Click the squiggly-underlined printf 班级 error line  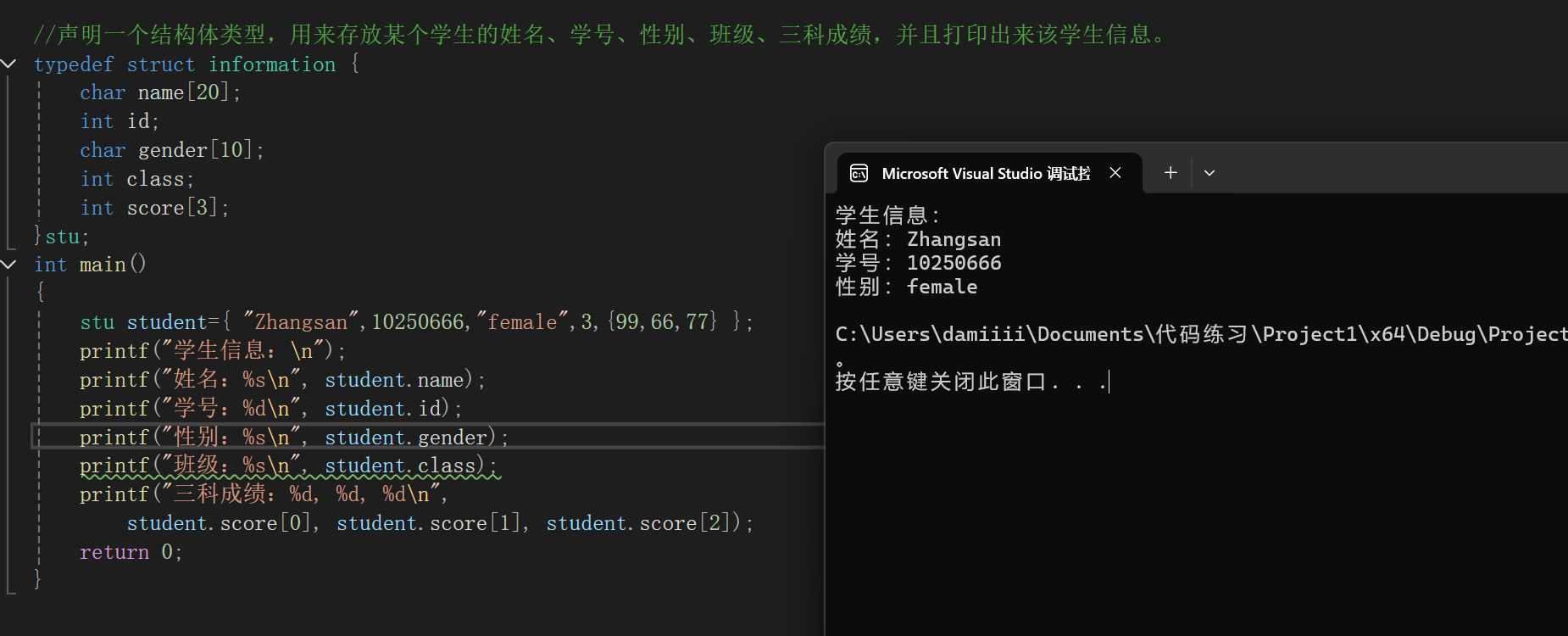click(x=288, y=465)
